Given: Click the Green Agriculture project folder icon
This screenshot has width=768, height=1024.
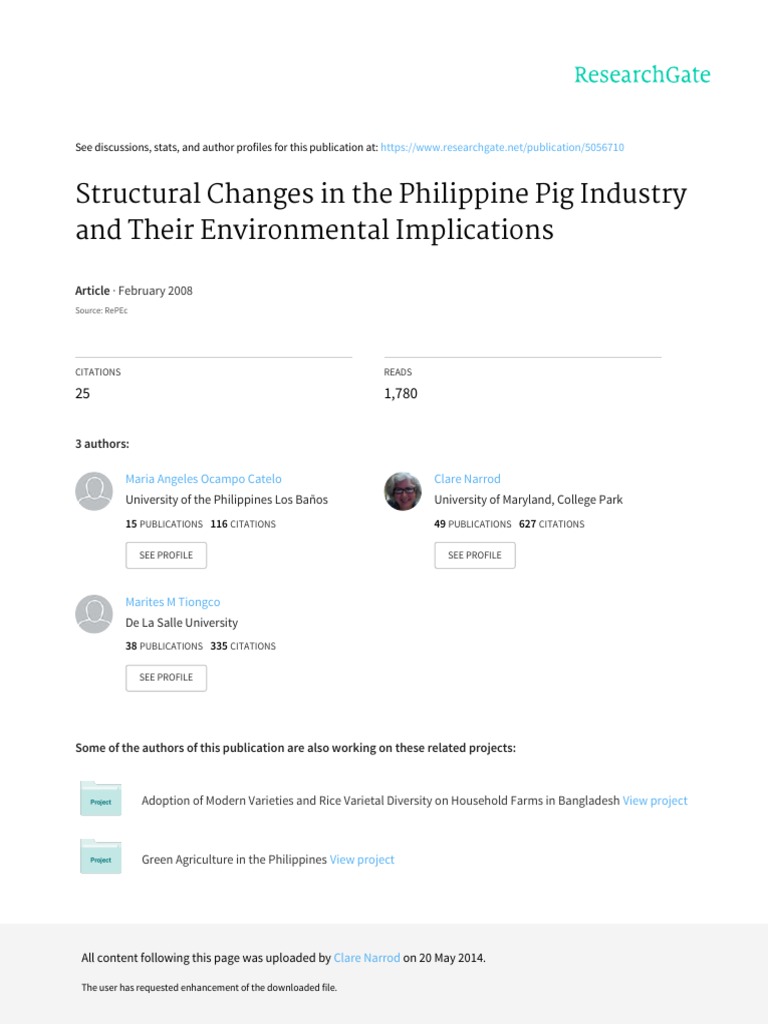Looking at the screenshot, I should click(x=100, y=858).
